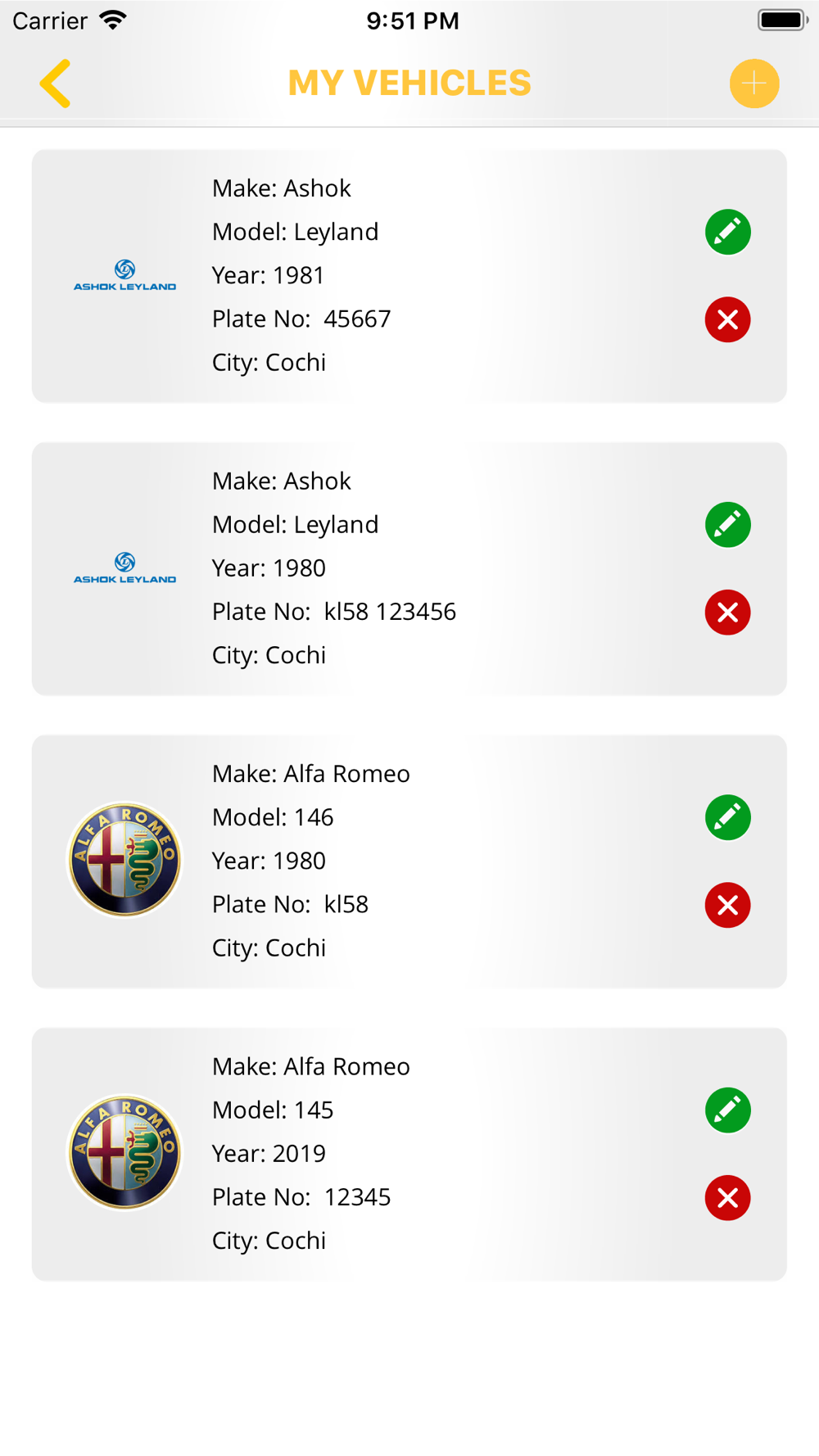The height and width of the screenshot is (1456, 819).
Task: Delete the vehicle with plate 45667
Action: (727, 319)
